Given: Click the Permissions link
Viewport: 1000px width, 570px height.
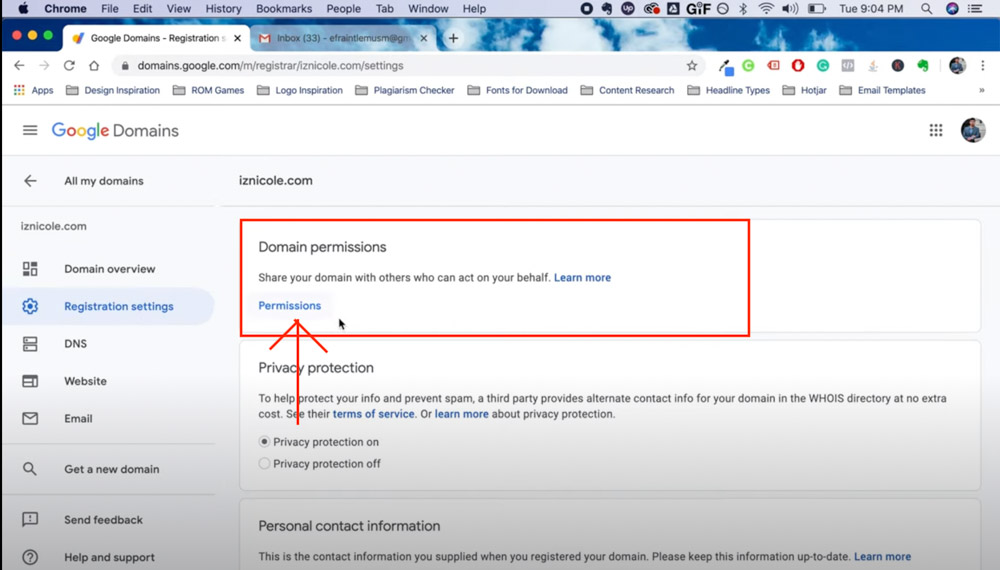Looking at the screenshot, I should 290,306.
